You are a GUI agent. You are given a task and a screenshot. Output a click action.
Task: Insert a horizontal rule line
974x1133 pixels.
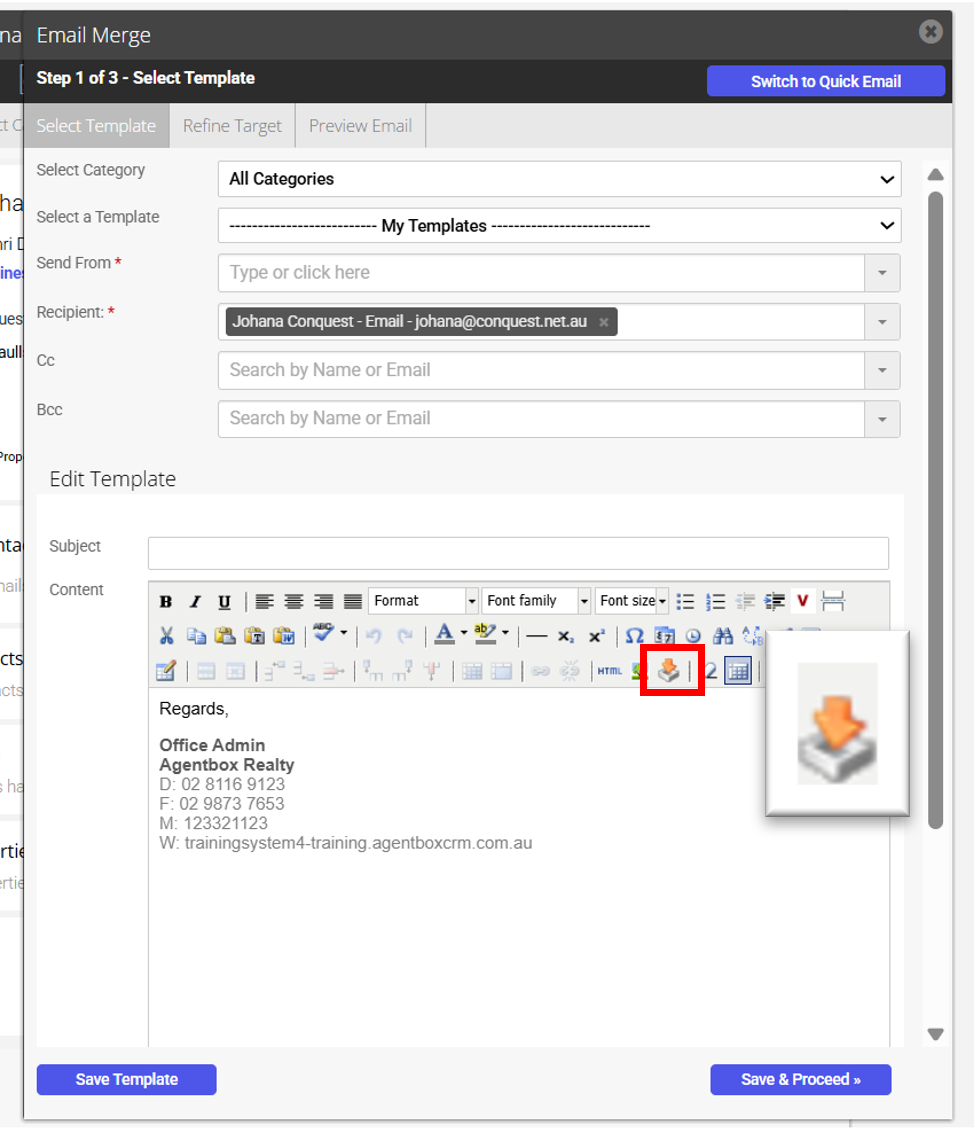(537, 636)
